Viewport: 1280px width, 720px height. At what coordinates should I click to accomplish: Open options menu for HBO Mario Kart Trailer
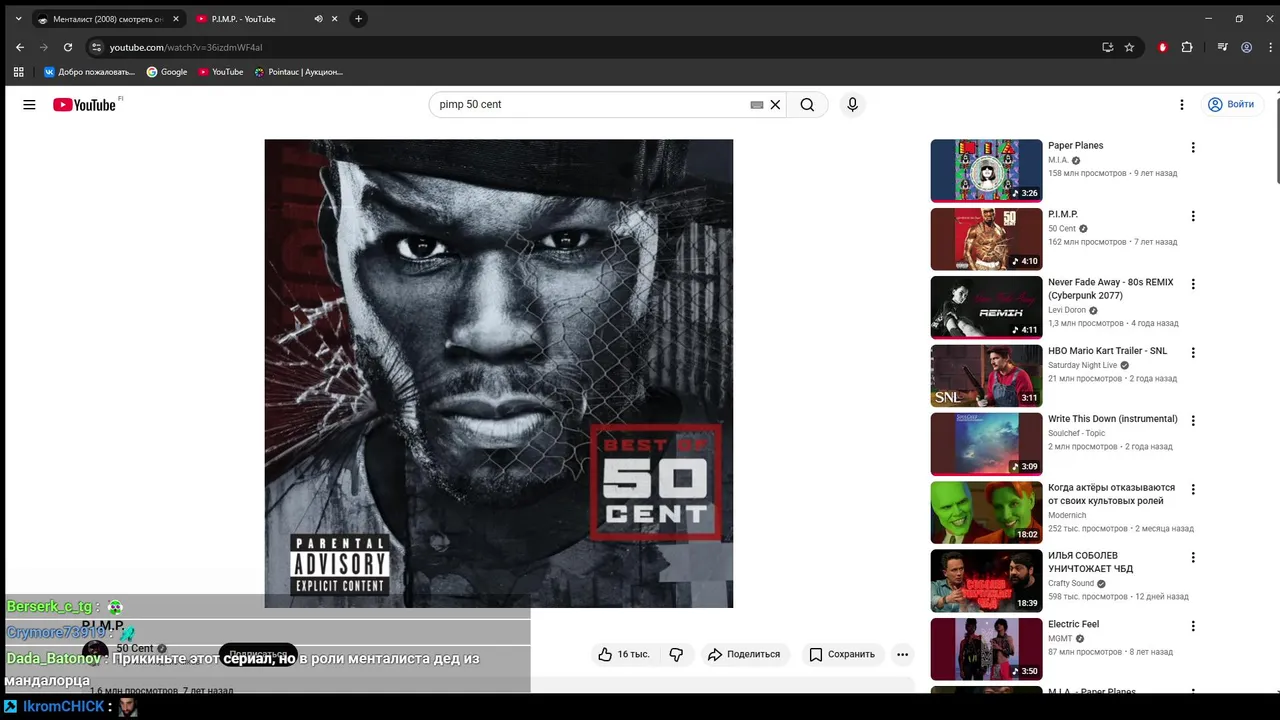1192,353
